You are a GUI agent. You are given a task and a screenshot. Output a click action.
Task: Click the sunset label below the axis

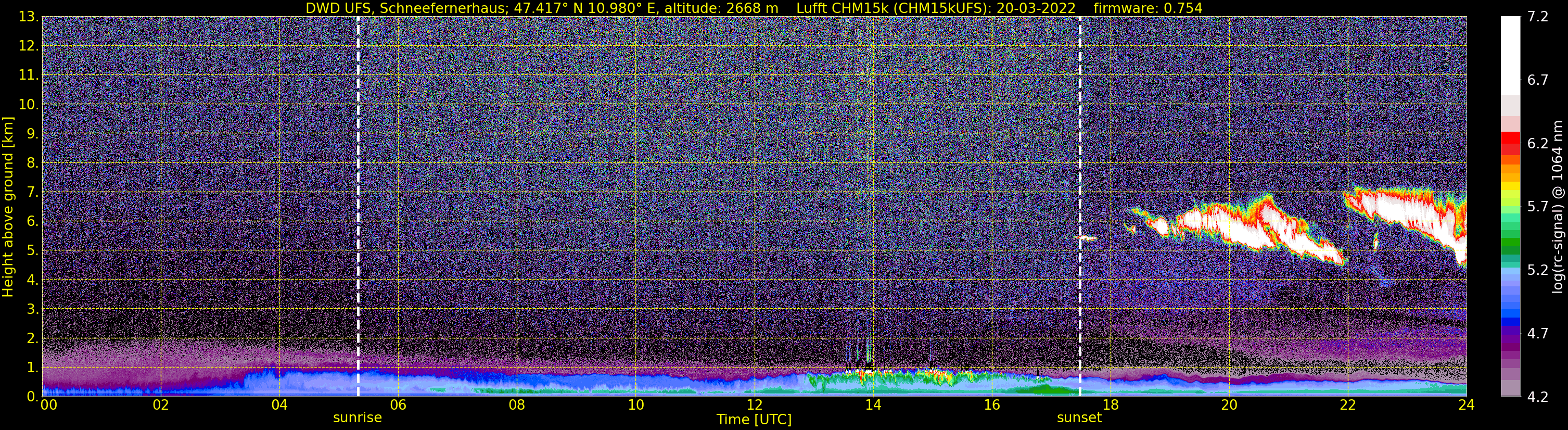click(x=1079, y=418)
